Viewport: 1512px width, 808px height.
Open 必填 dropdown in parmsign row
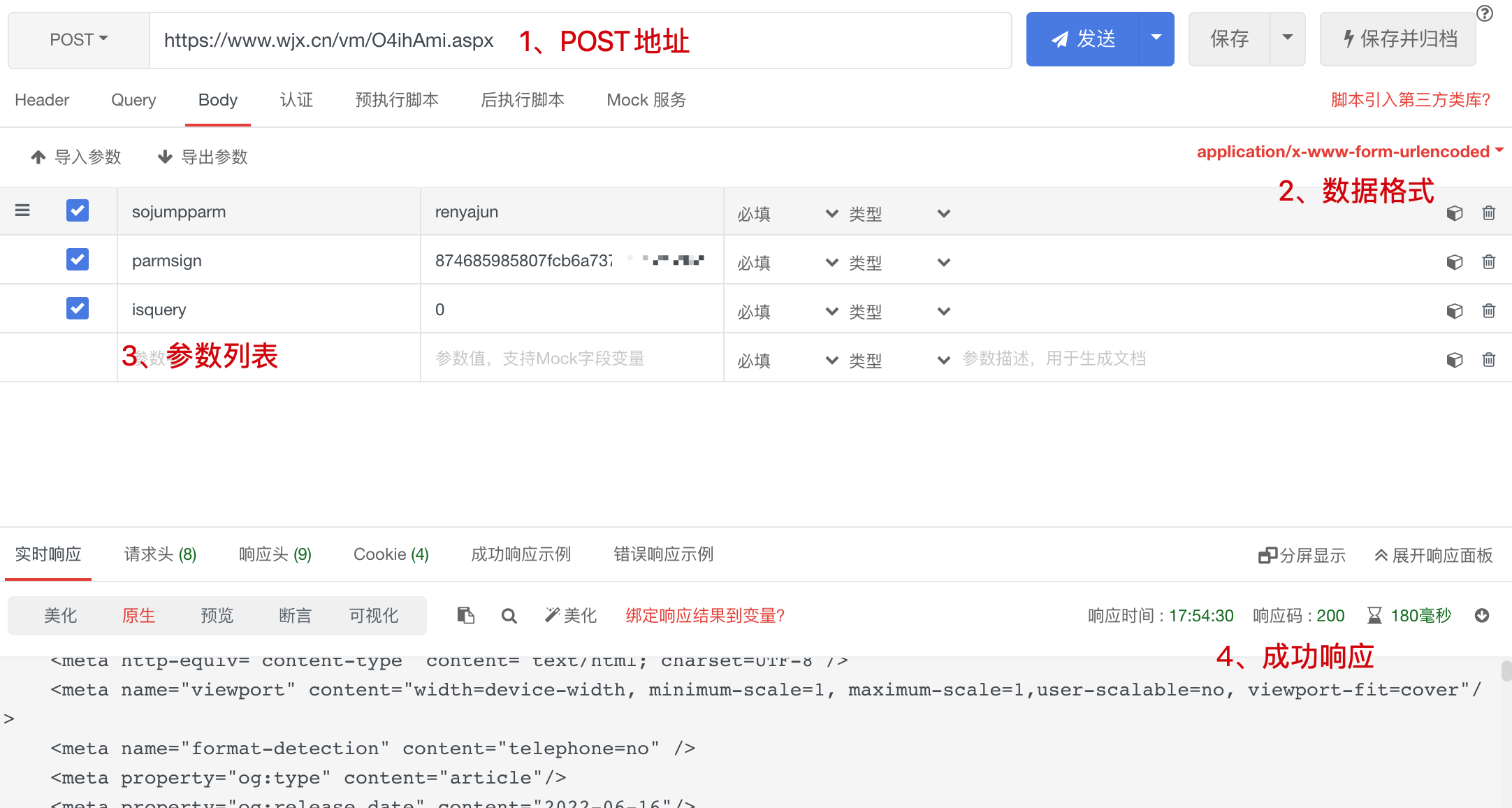pos(788,263)
